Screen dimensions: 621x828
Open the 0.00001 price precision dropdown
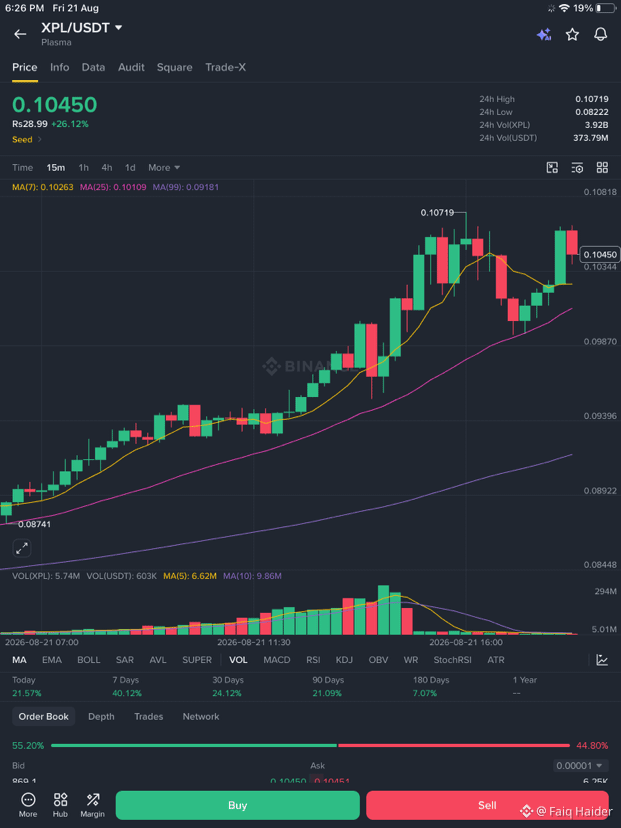click(x=580, y=766)
